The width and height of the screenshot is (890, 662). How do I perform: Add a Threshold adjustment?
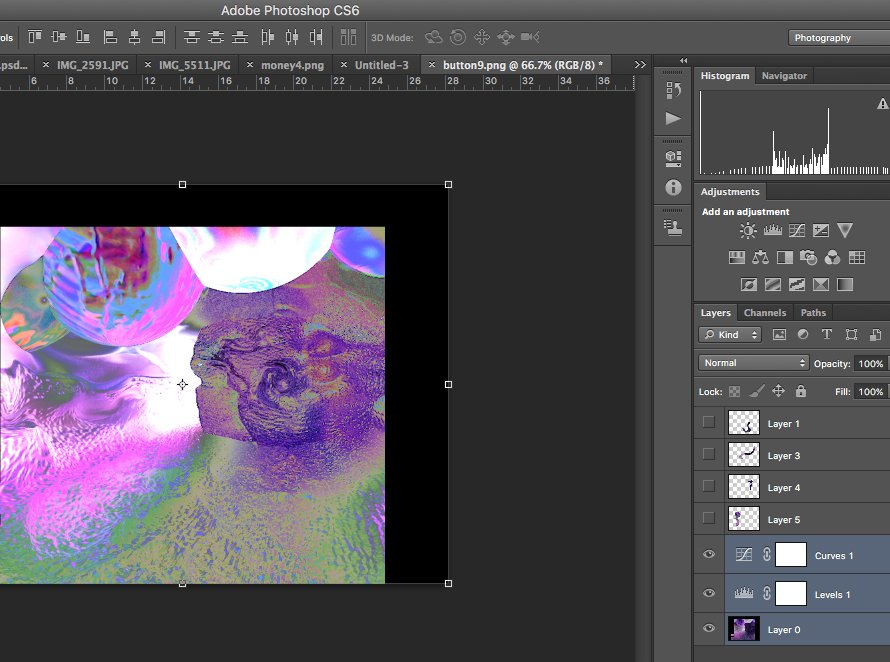pyautogui.click(x=797, y=284)
